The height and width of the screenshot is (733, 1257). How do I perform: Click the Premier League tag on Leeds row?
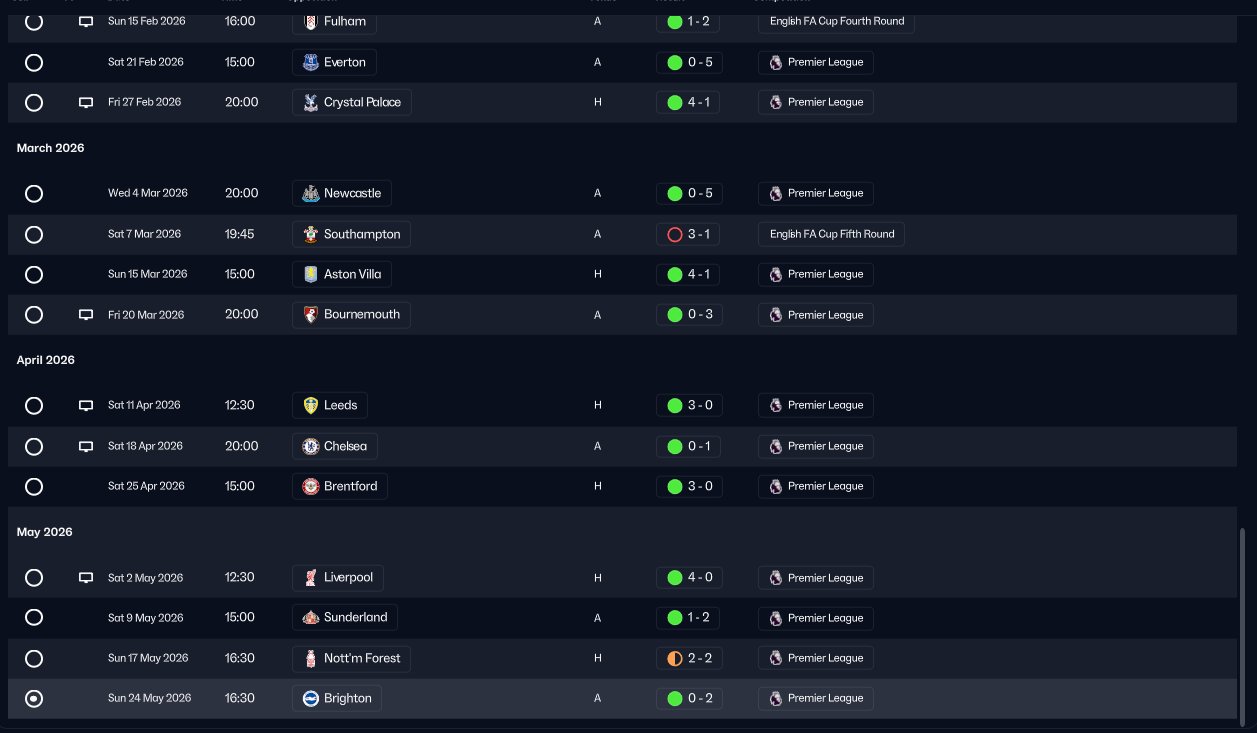pos(816,405)
